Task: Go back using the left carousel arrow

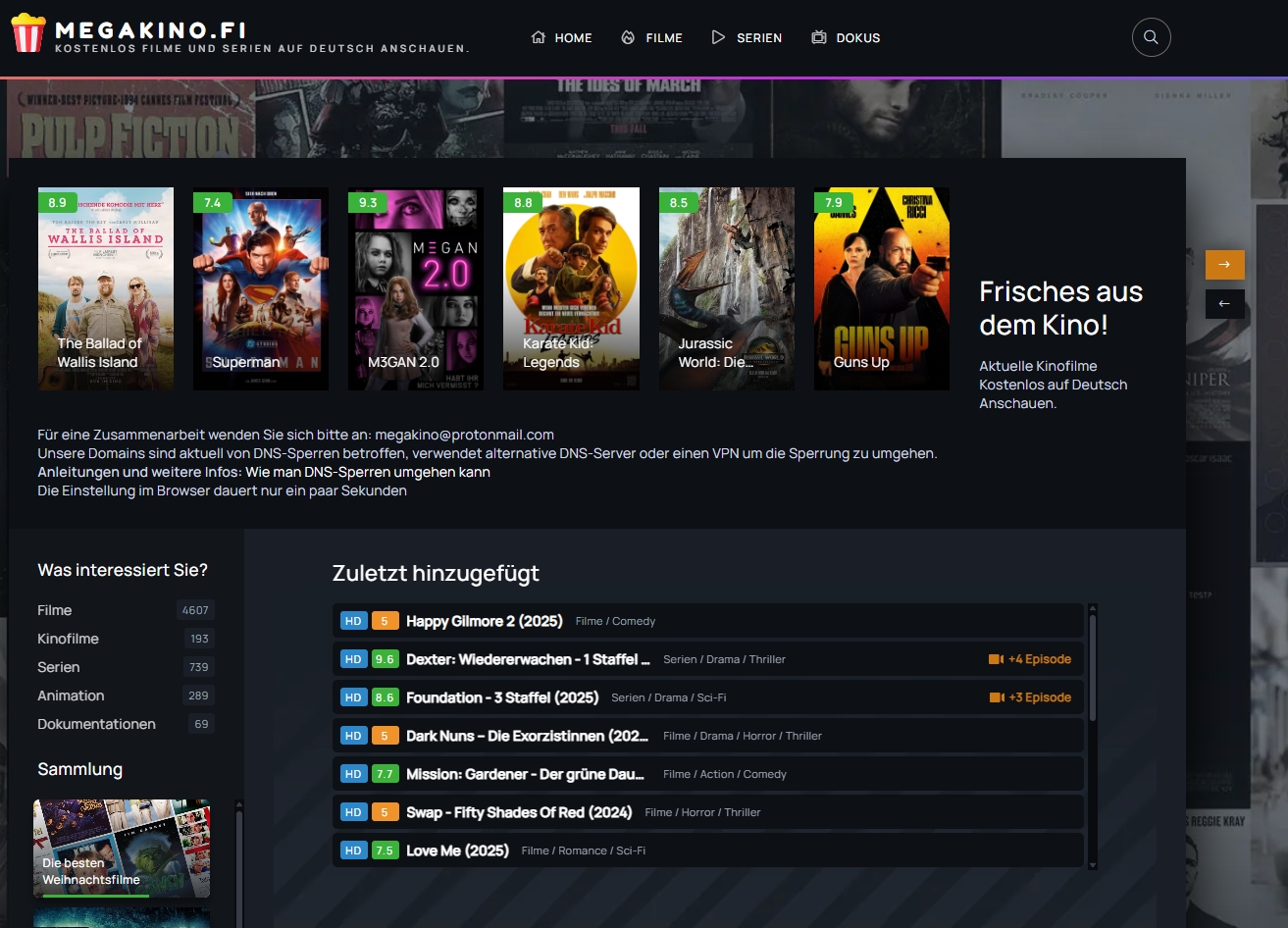Action: coord(1224,304)
